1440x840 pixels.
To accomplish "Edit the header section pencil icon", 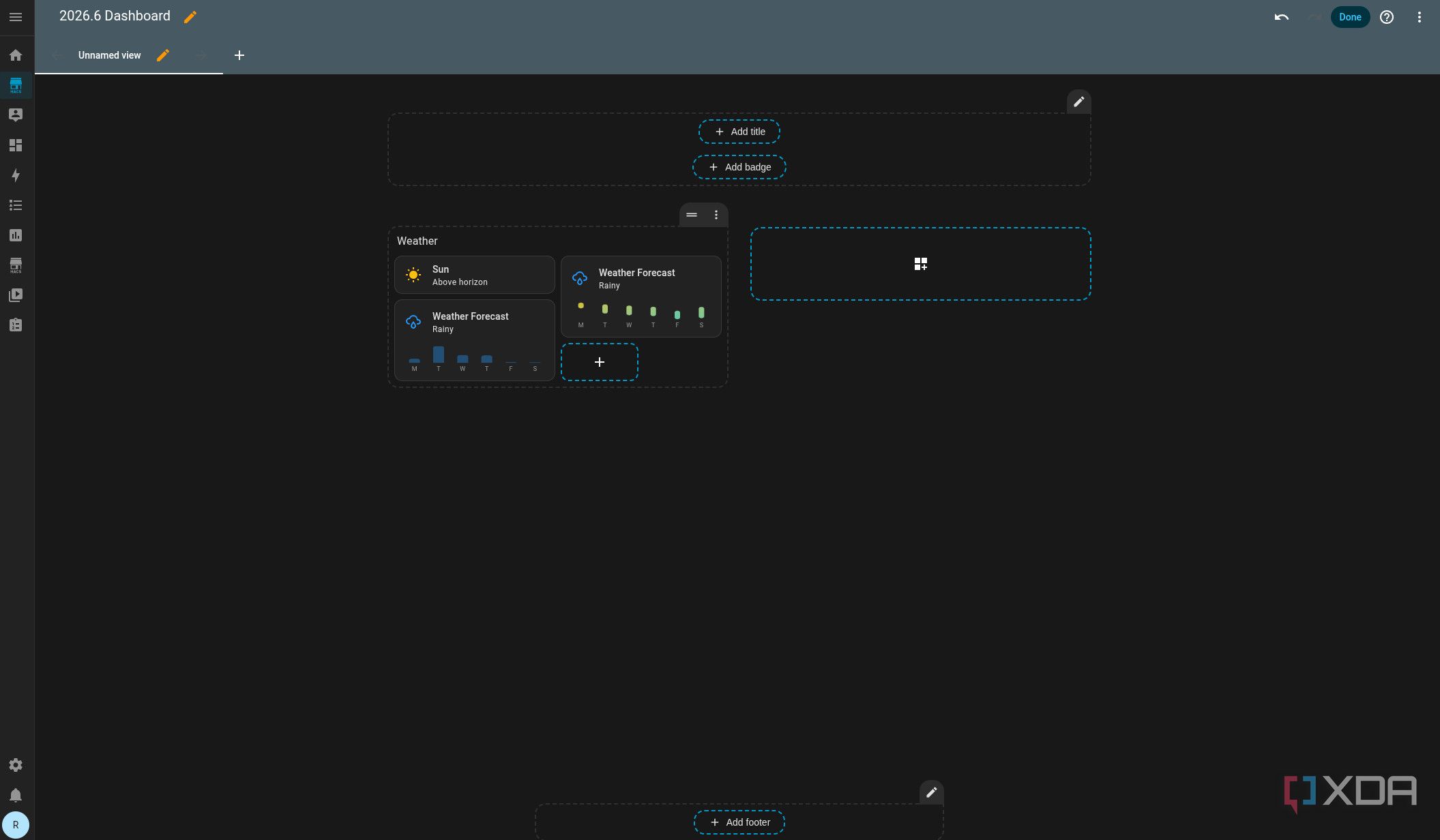I will [1079, 102].
